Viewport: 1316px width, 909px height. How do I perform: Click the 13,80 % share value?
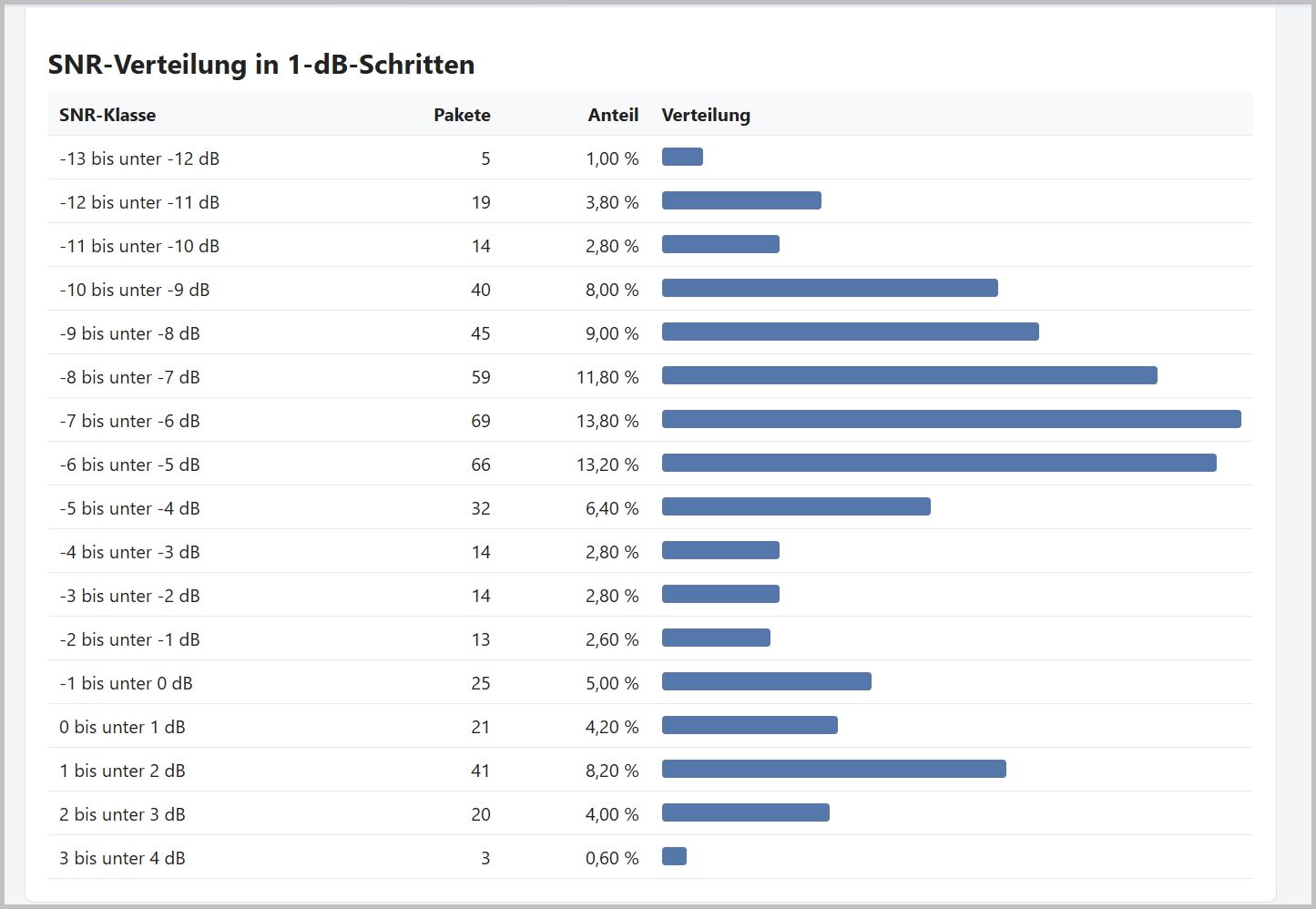tap(607, 421)
